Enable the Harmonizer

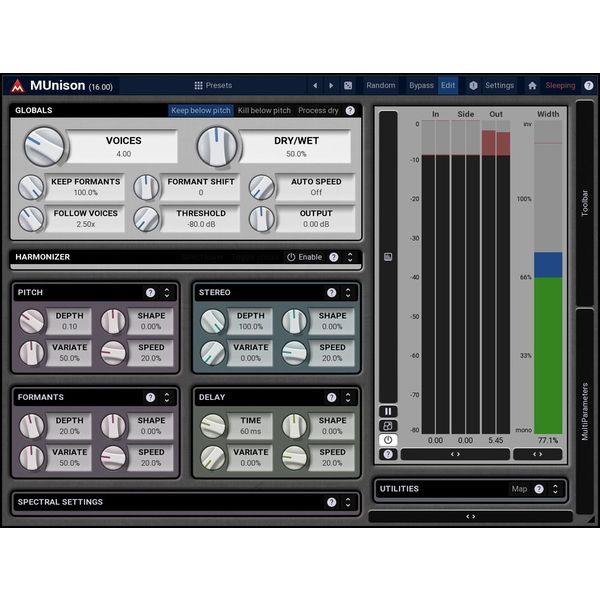305,257
